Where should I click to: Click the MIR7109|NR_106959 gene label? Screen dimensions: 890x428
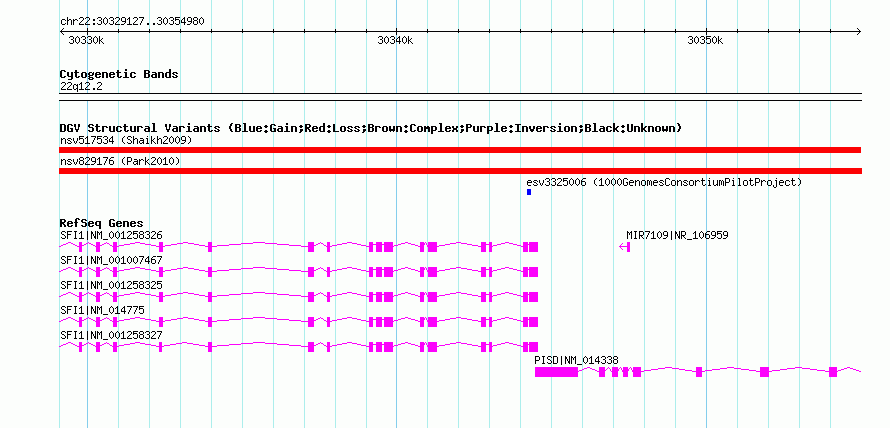tap(677, 235)
